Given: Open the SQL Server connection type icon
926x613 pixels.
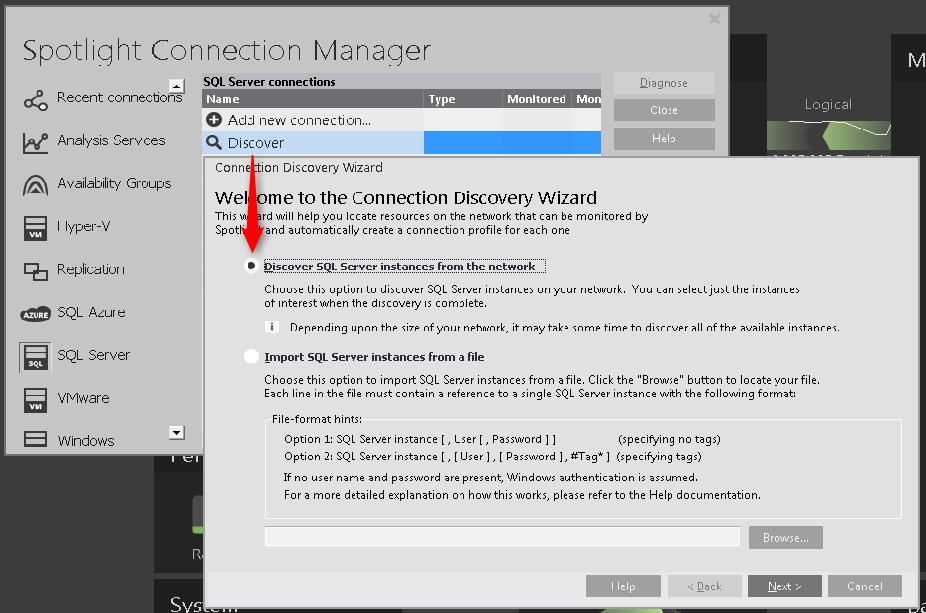Looking at the screenshot, I should click(35, 357).
